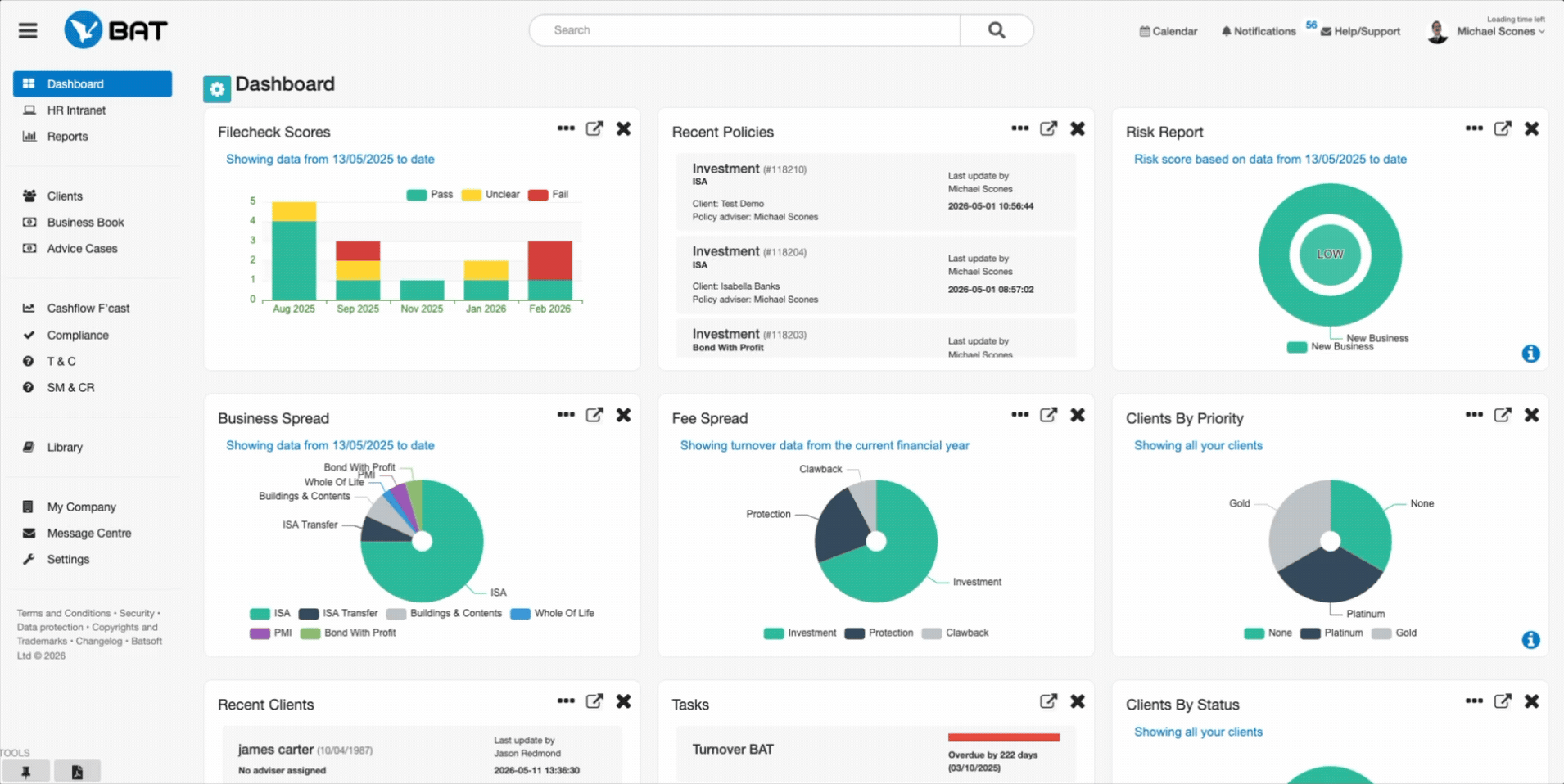Open Risk Report pop-out icon
The height and width of the screenshot is (784, 1564).
click(1503, 128)
